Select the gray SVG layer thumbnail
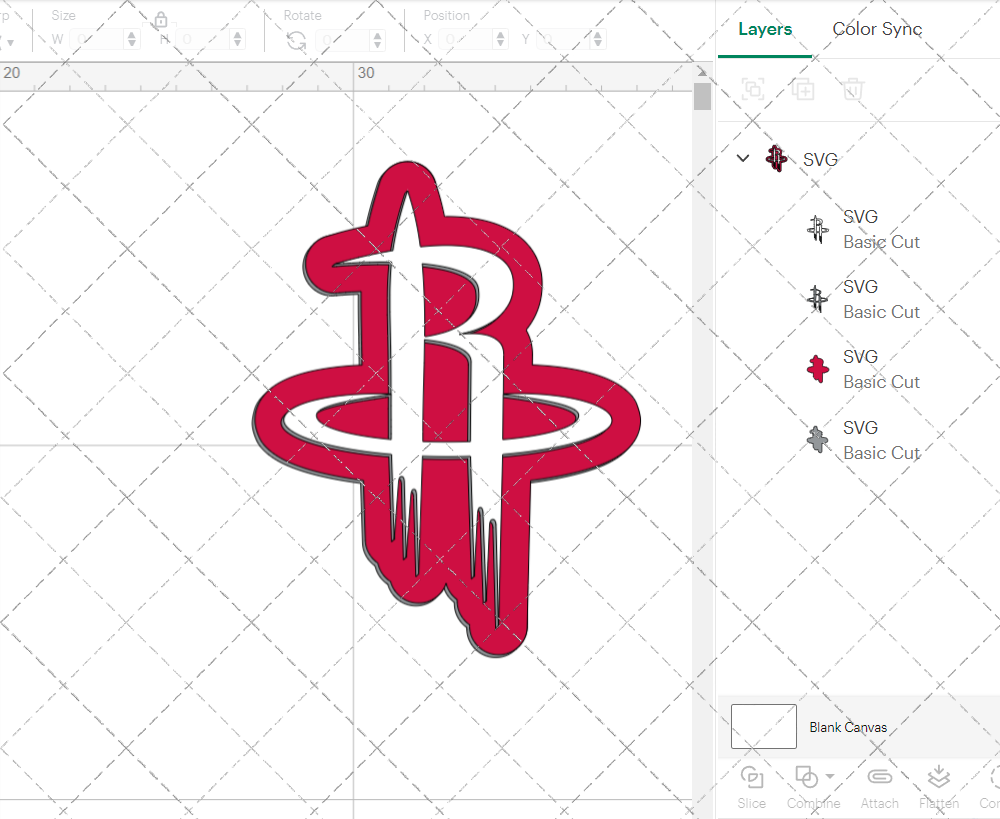 818,439
